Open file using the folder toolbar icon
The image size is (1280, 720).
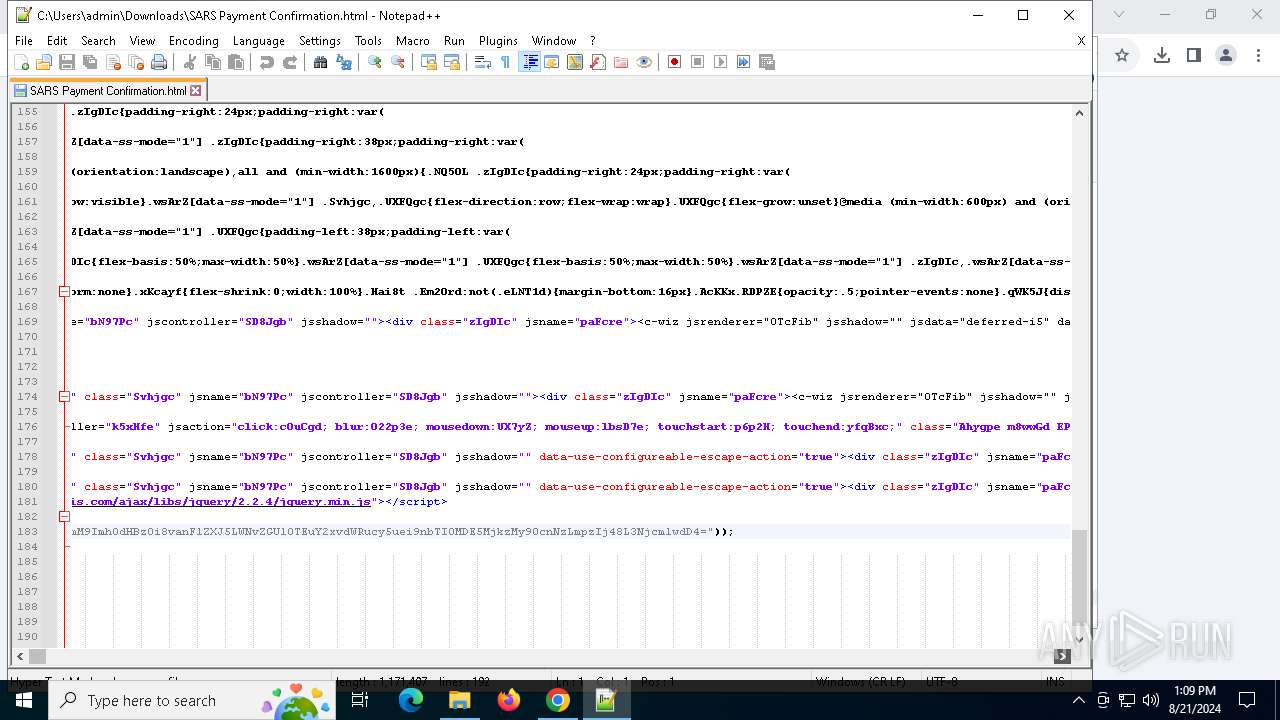point(44,62)
